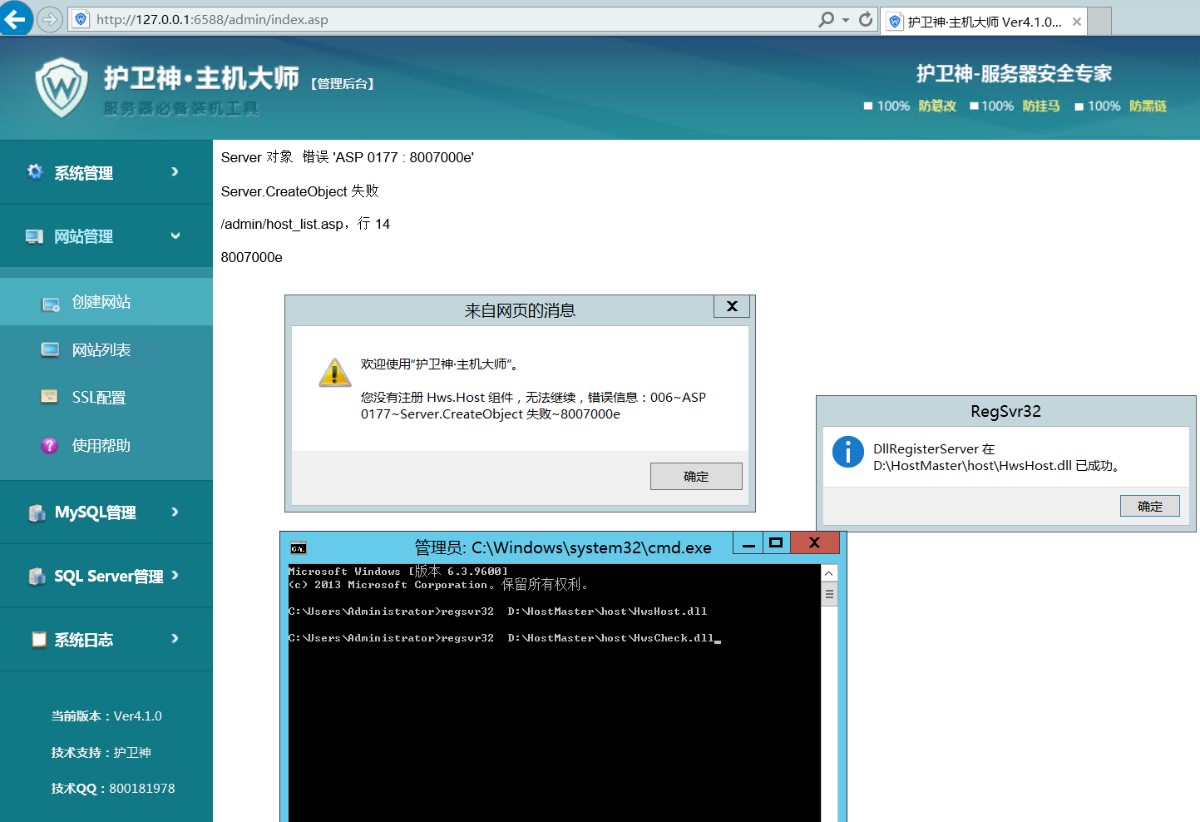Click the SSL配置 sidebar icon

tap(50, 397)
